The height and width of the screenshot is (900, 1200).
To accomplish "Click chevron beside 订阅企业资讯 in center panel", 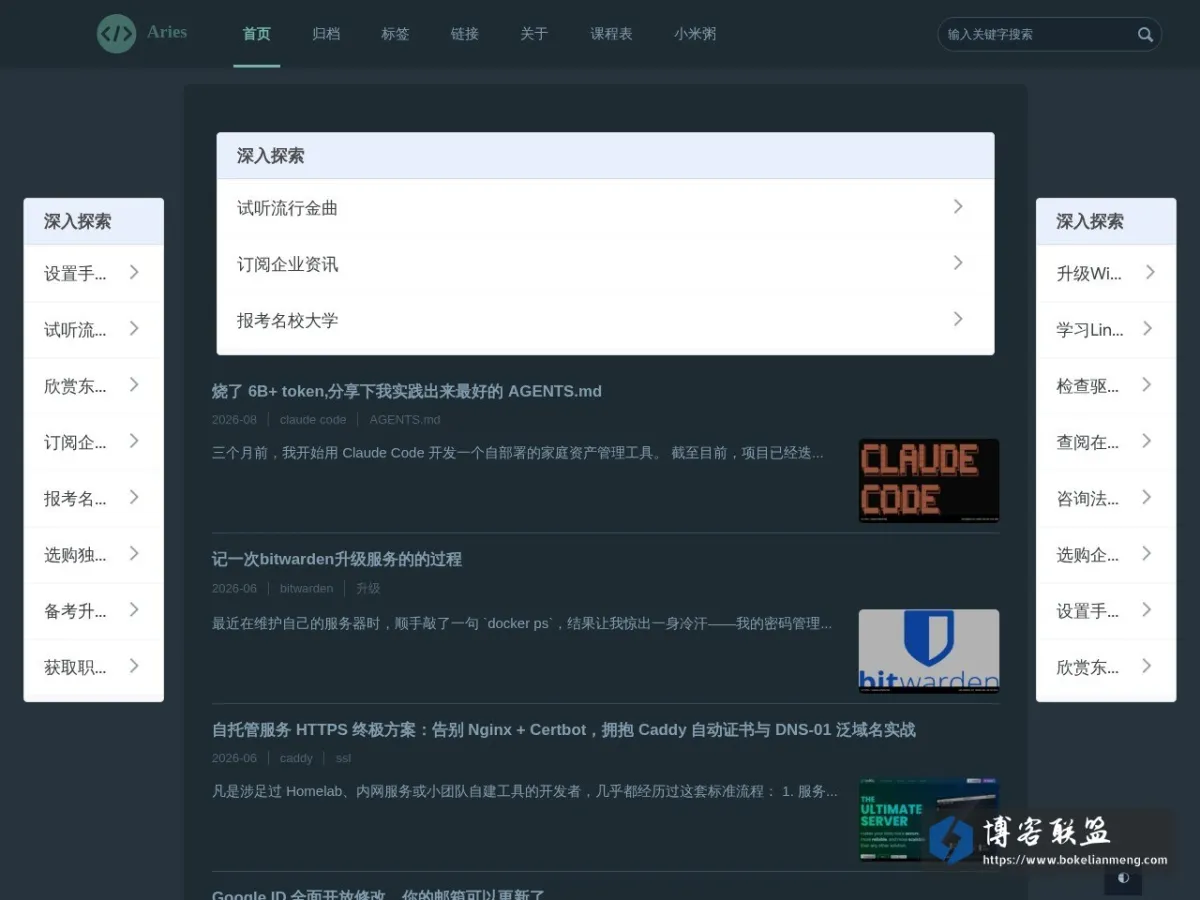I will 958,263.
